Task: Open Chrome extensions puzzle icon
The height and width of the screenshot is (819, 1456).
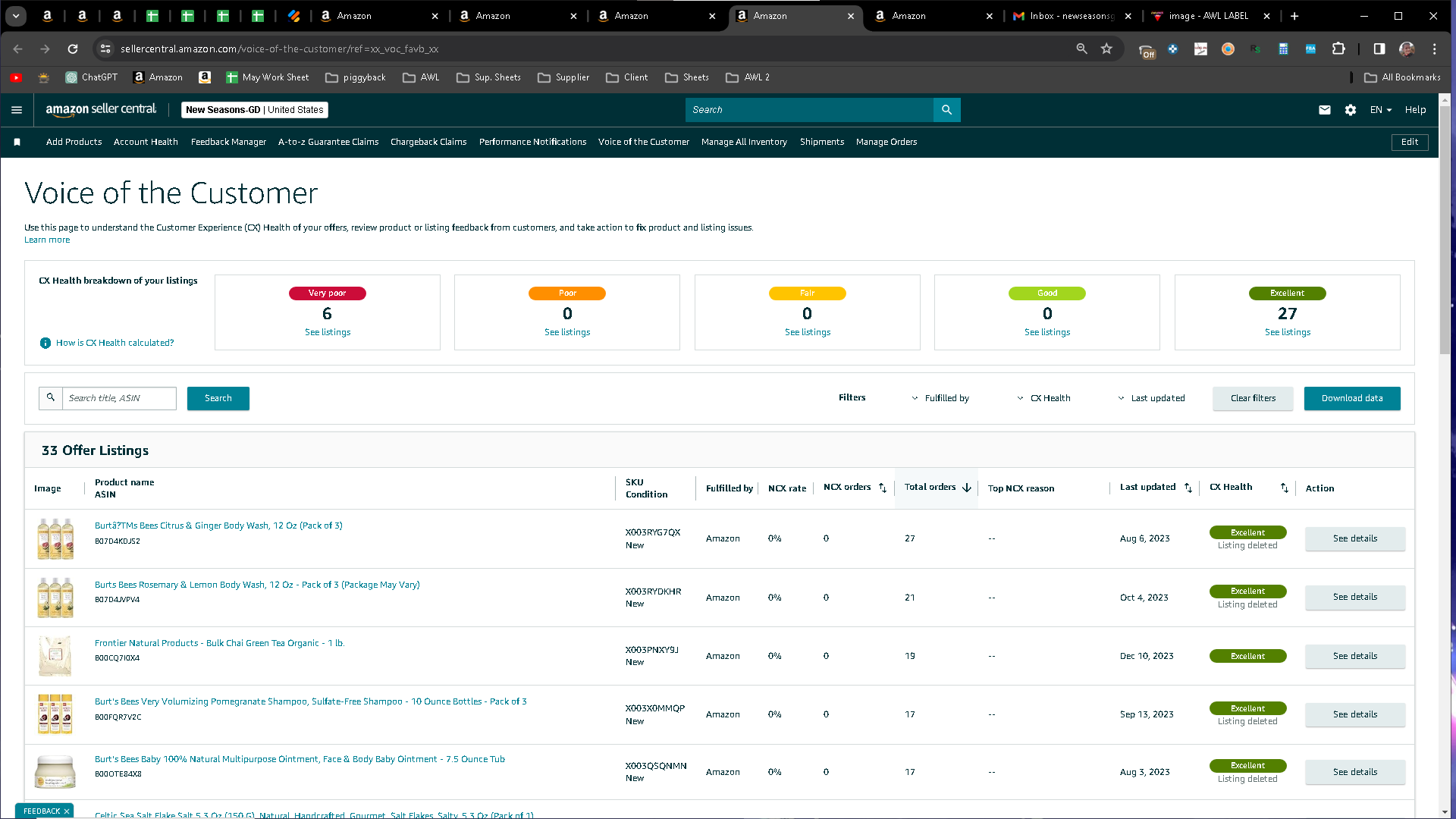Action: point(1338,49)
